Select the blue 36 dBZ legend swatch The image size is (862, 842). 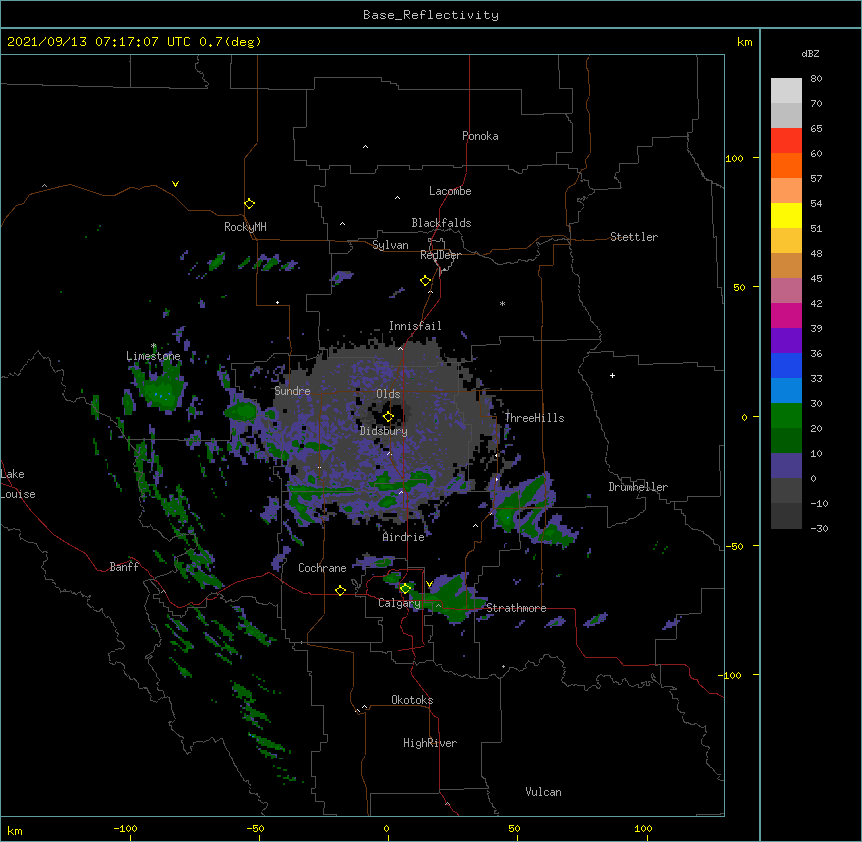[x=786, y=365]
